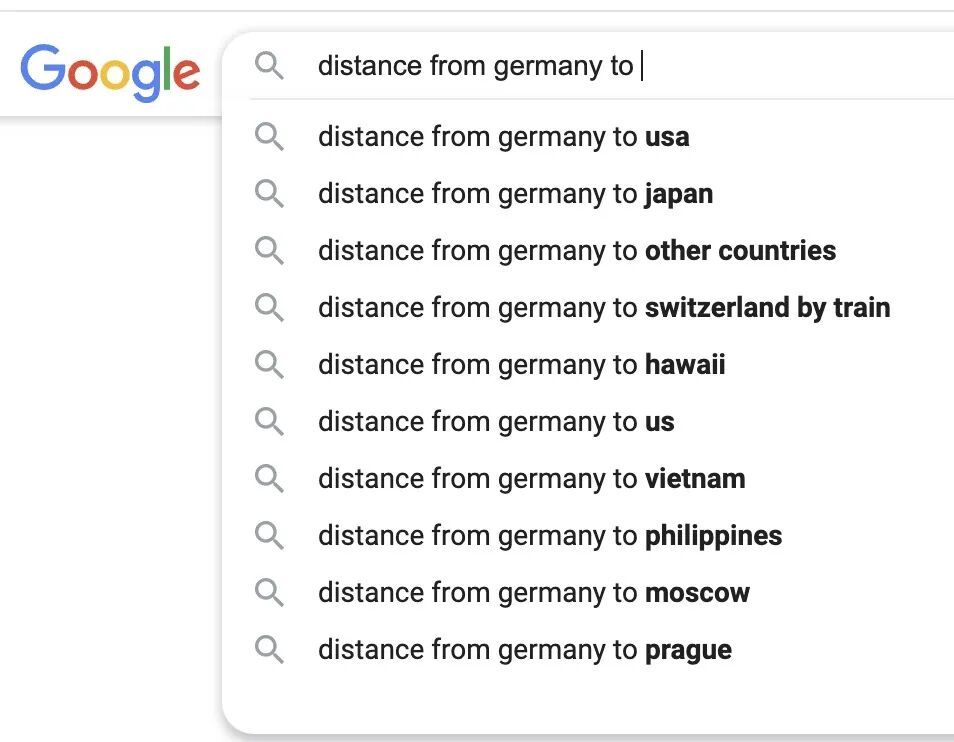
Task: Click the Google logo
Action: click(110, 70)
